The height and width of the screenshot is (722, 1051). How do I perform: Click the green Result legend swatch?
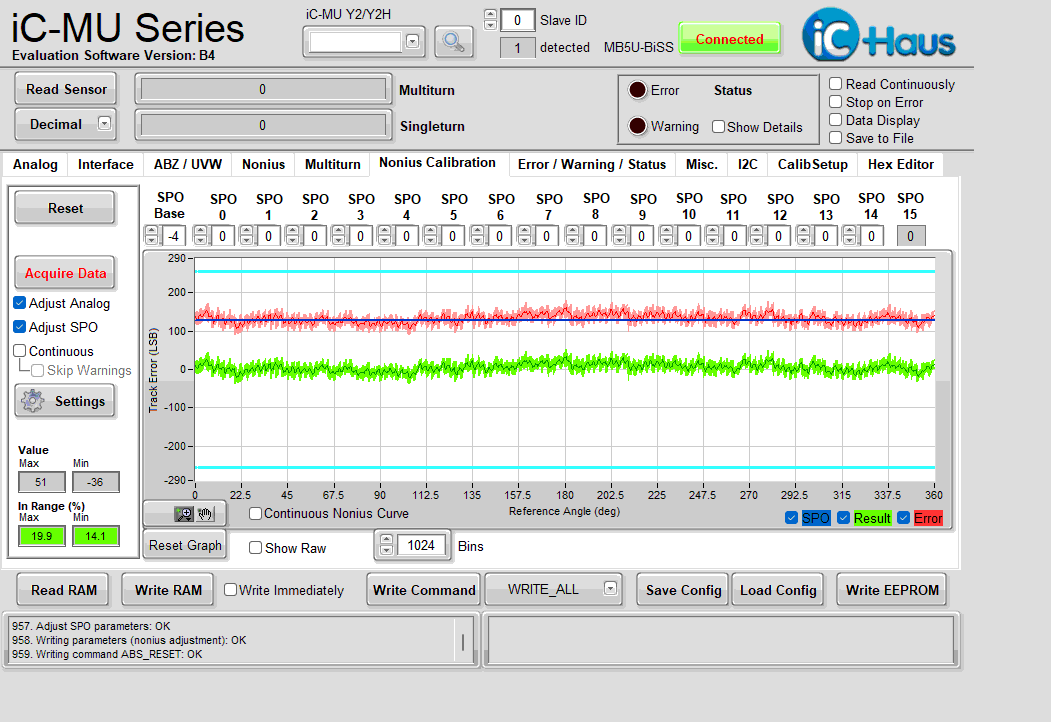[872, 518]
